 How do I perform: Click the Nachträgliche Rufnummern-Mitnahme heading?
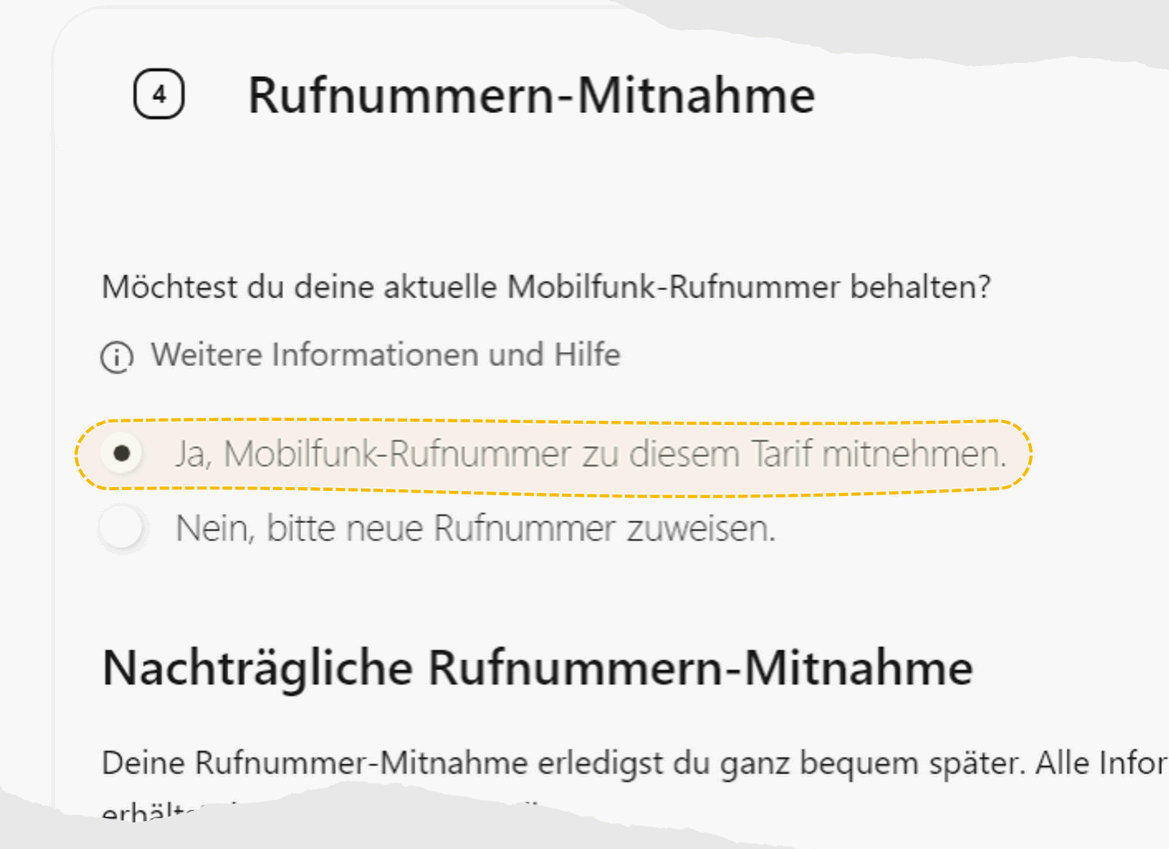coord(538,666)
